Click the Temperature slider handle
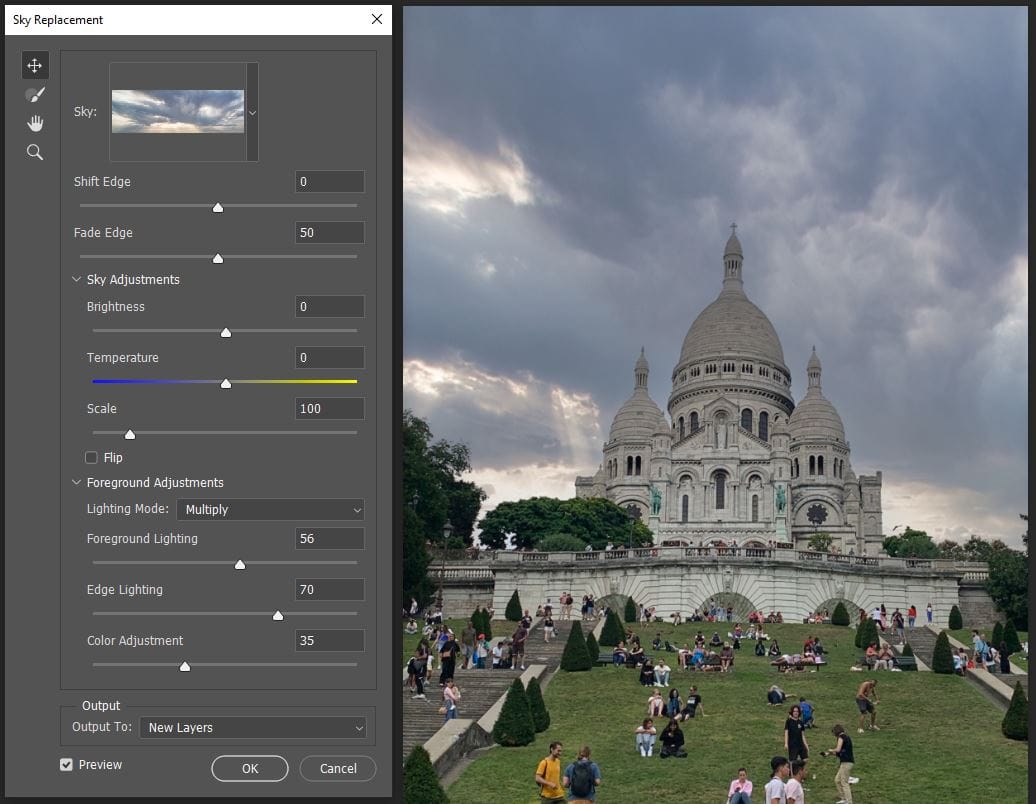The image size is (1036, 804). click(226, 383)
